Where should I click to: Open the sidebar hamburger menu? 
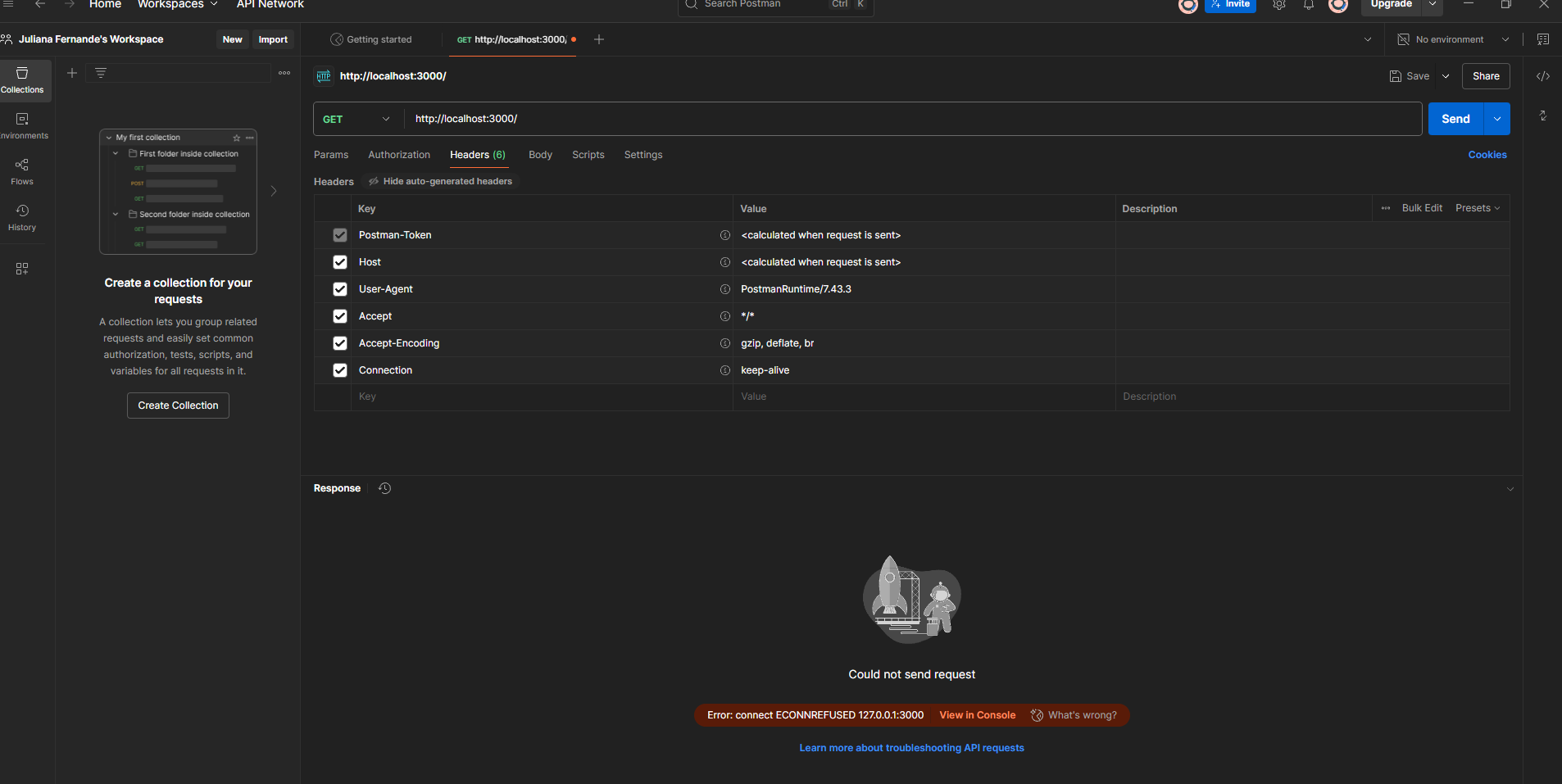tap(9, 4)
